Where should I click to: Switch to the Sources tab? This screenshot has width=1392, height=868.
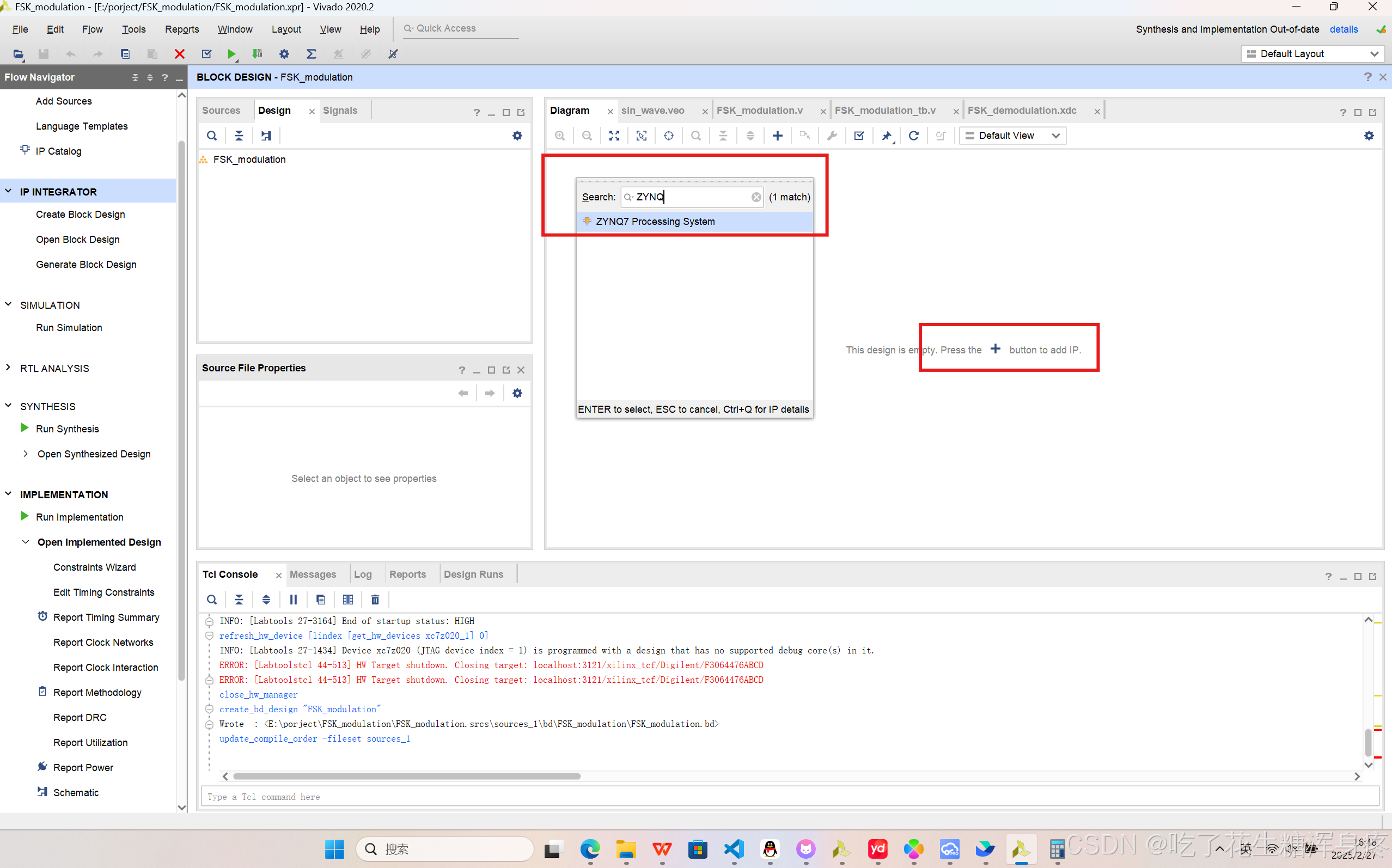(x=221, y=110)
